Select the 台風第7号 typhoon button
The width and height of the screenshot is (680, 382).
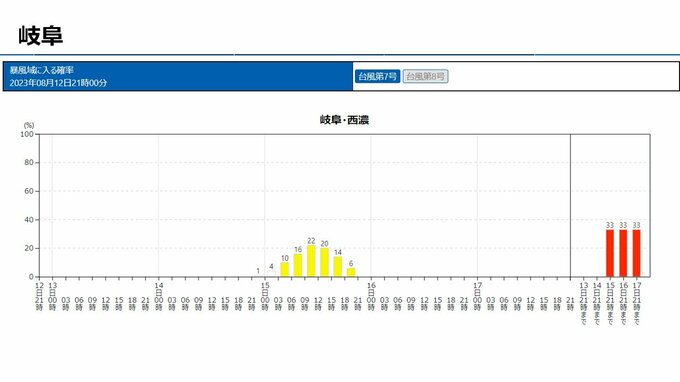click(x=377, y=76)
